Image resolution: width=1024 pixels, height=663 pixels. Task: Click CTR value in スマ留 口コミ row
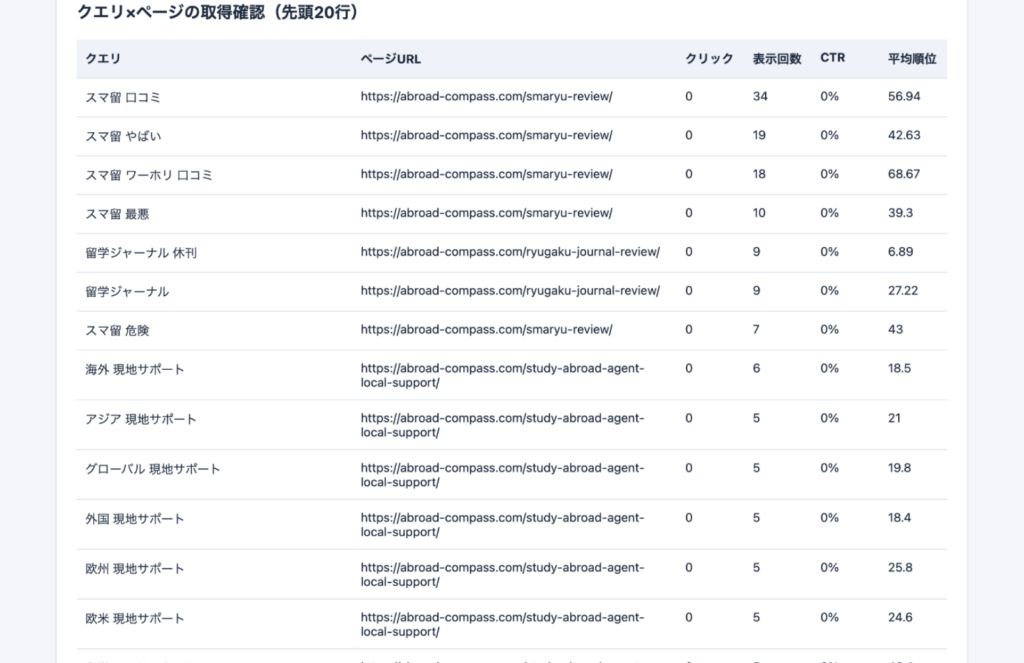(x=829, y=97)
